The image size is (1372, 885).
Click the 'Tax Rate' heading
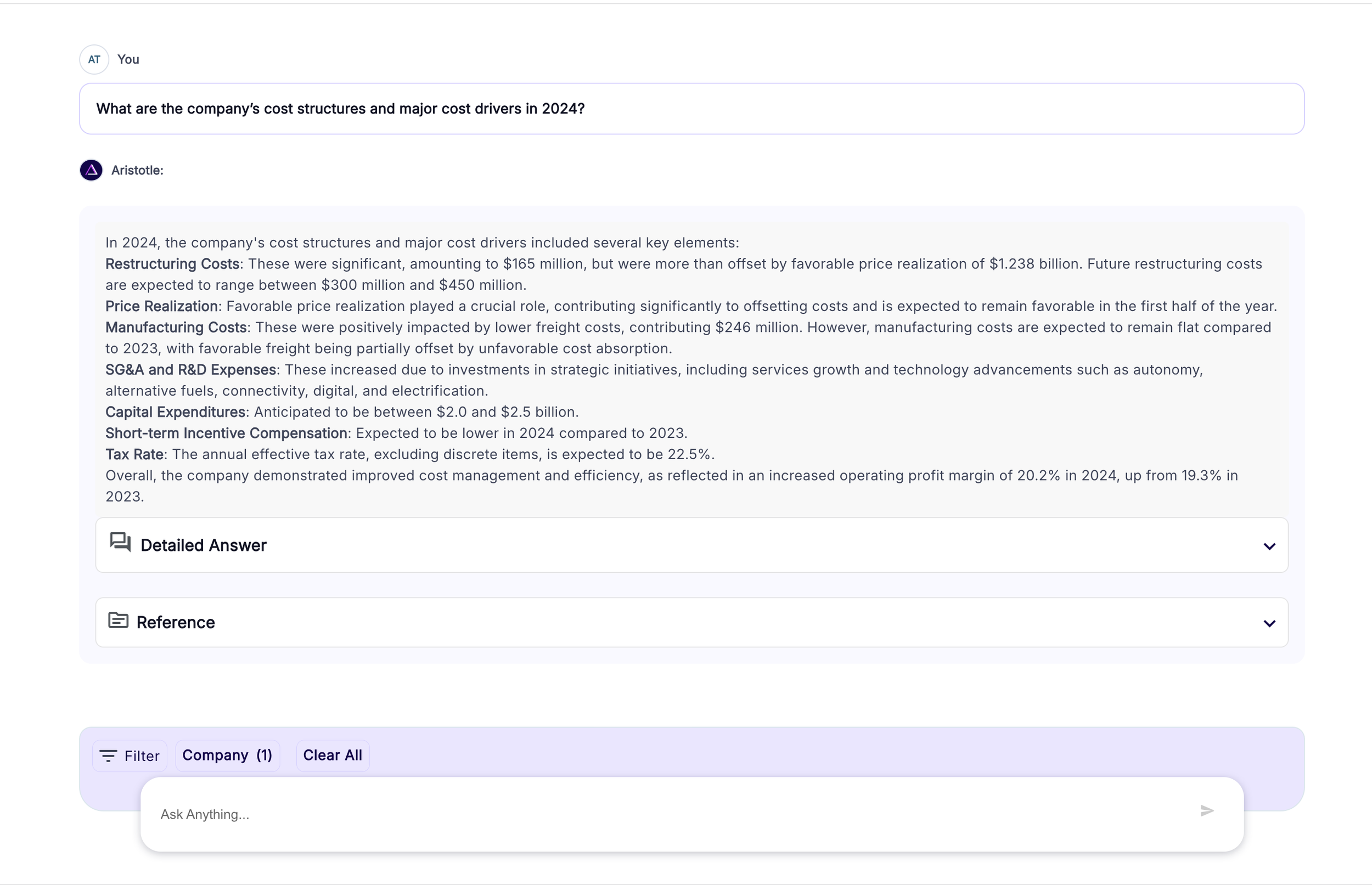click(x=134, y=454)
